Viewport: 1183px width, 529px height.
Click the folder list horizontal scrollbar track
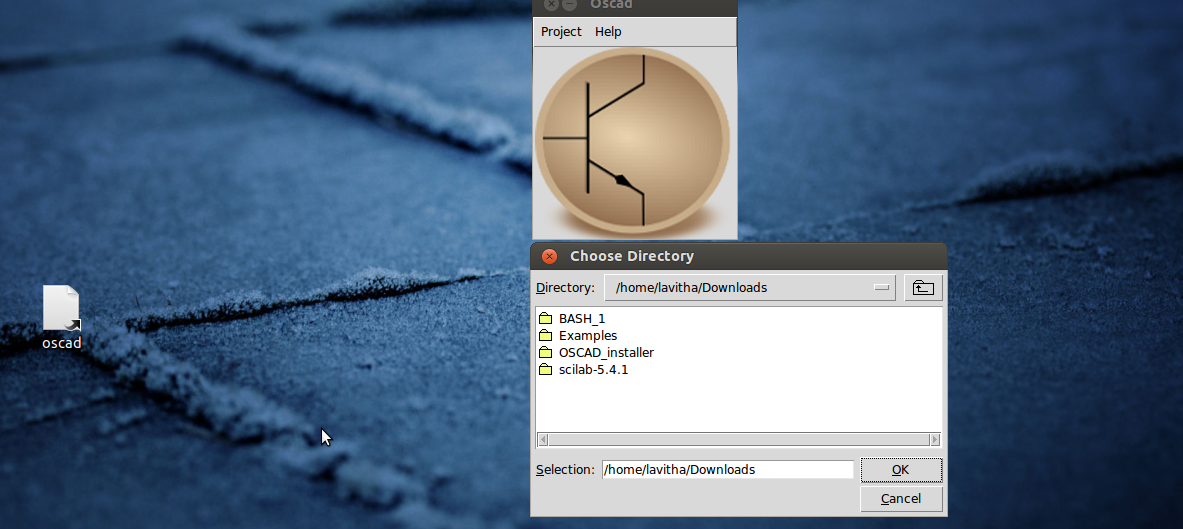coord(739,439)
